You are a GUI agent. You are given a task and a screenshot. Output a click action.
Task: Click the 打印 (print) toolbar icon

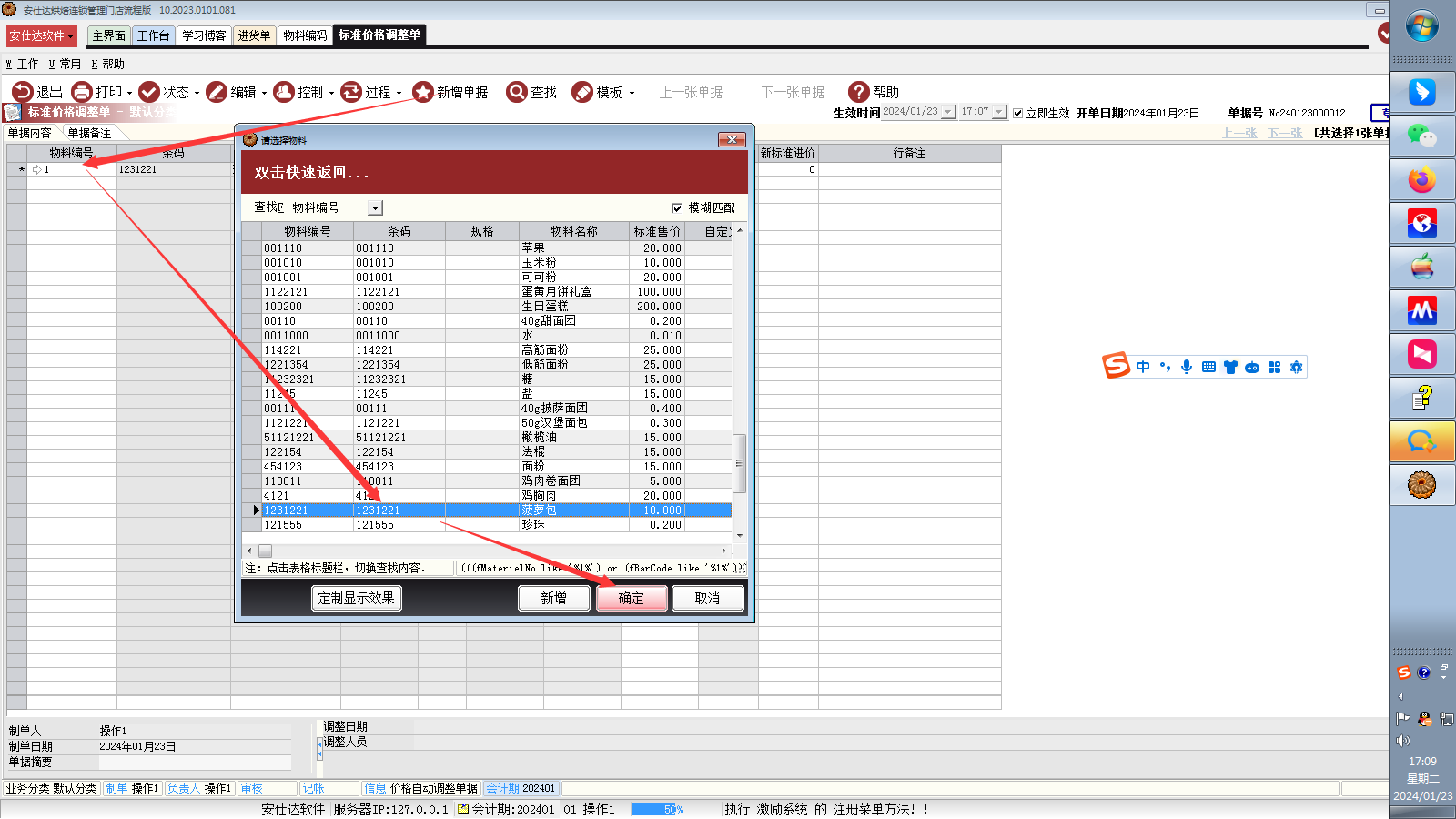click(x=82, y=92)
